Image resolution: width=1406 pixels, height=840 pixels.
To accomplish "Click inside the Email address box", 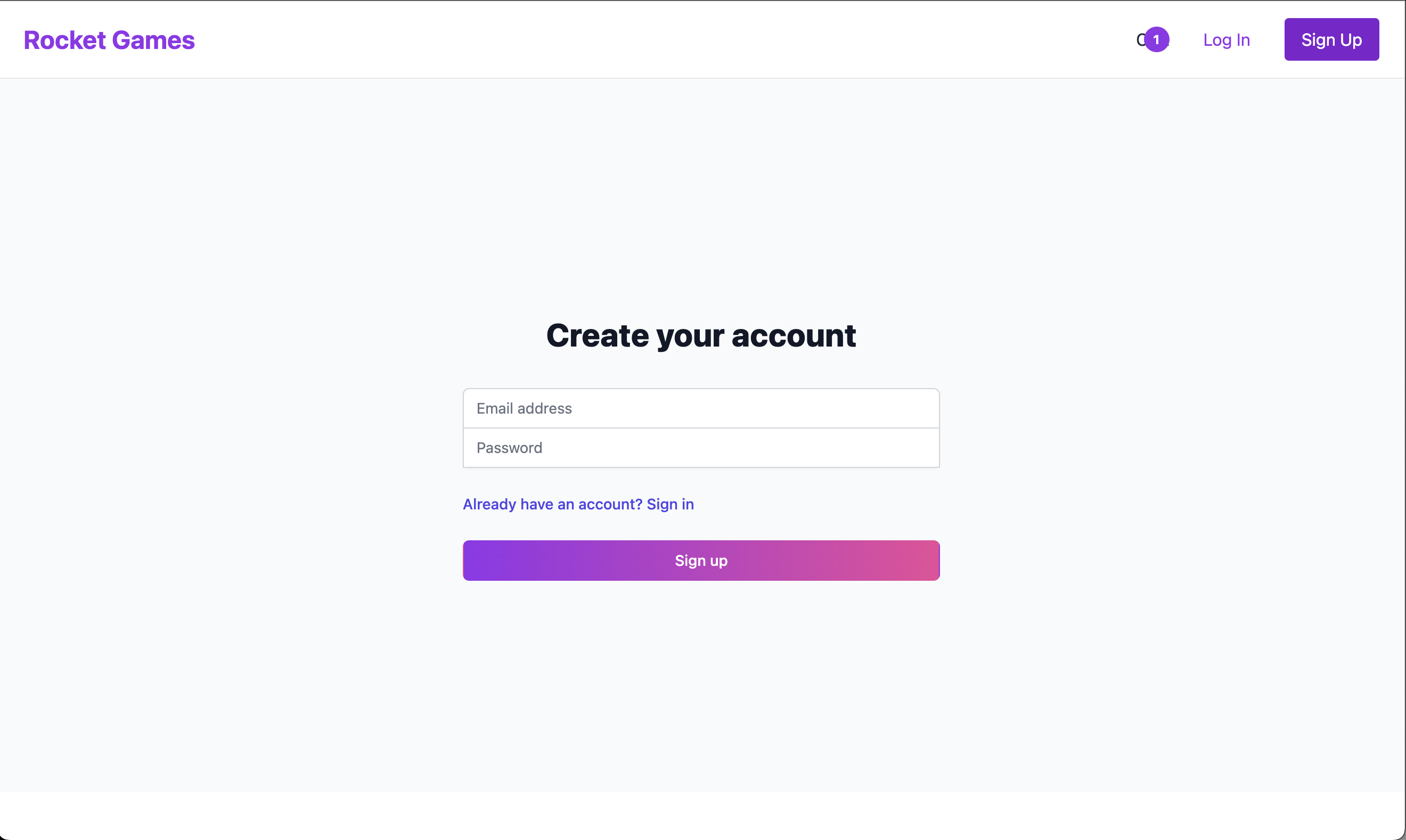I will pyautogui.click(x=701, y=408).
